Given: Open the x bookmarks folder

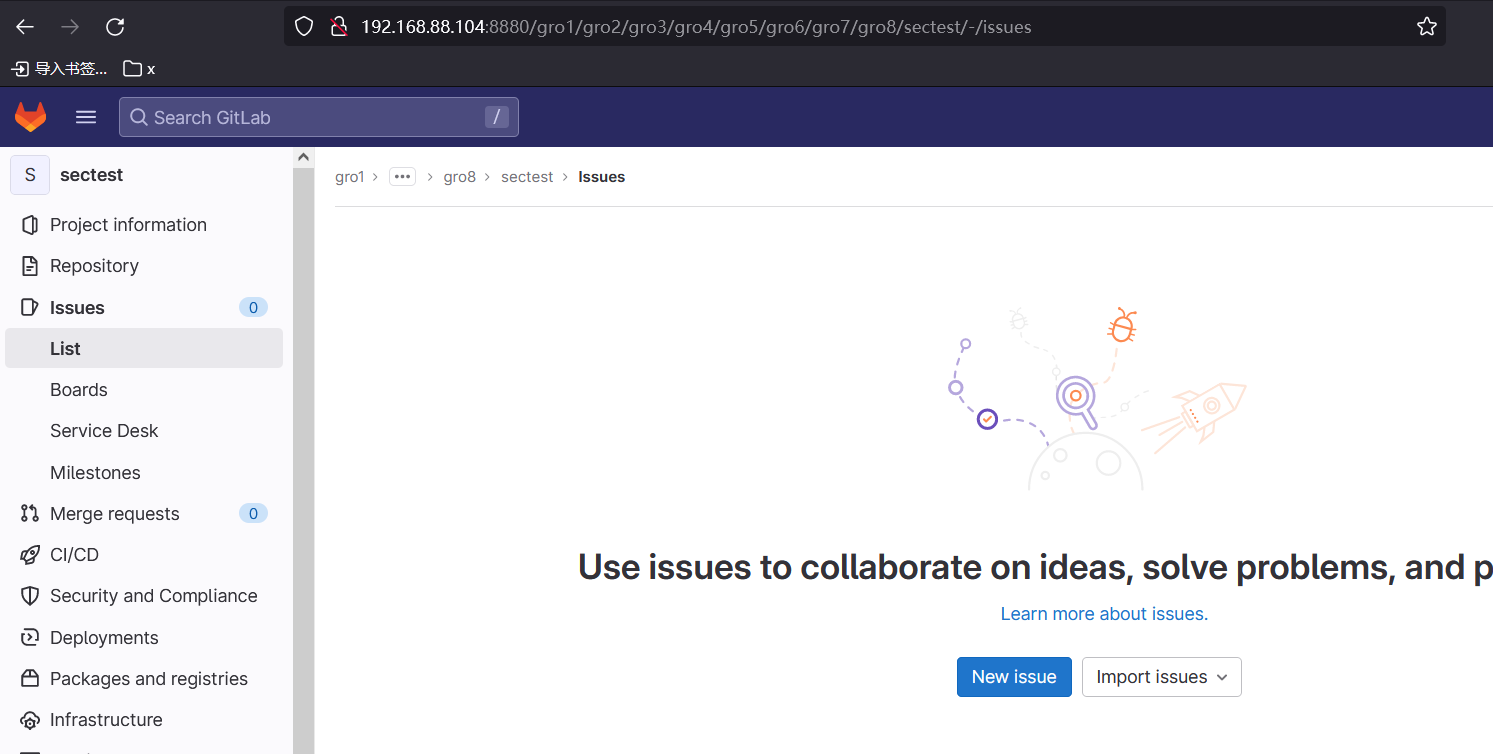Looking at the screenshot, I should (139, 69).
